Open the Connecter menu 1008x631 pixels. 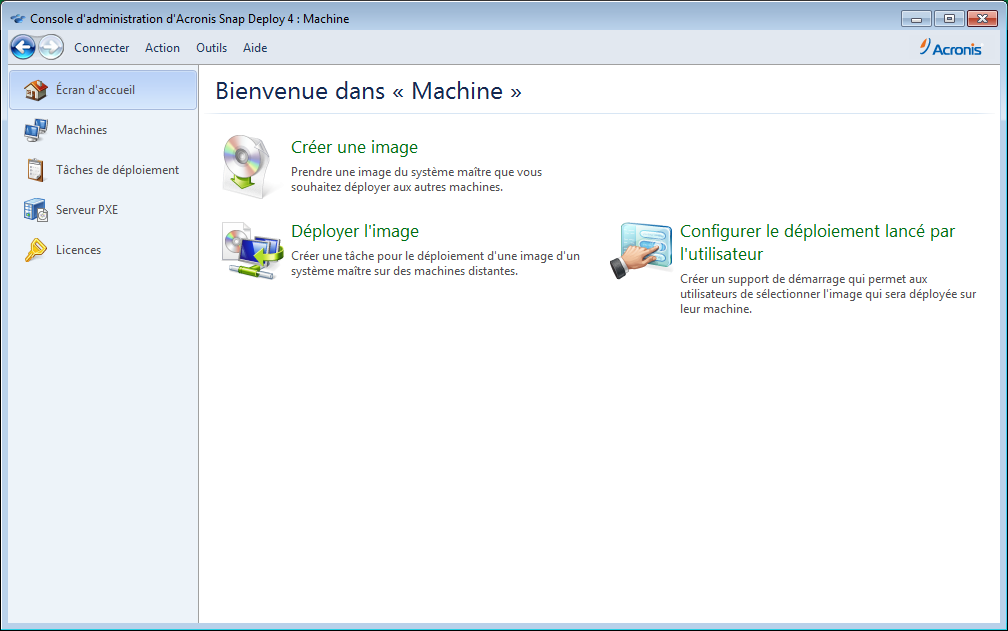click(102, 48)
